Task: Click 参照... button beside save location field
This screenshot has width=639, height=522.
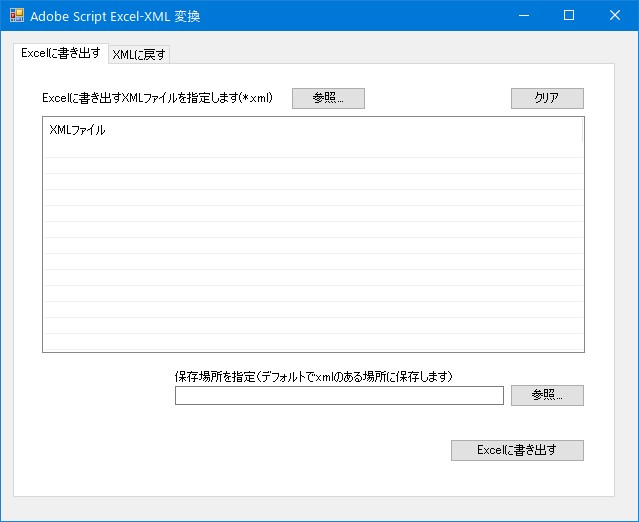Action: pos(547,395)
